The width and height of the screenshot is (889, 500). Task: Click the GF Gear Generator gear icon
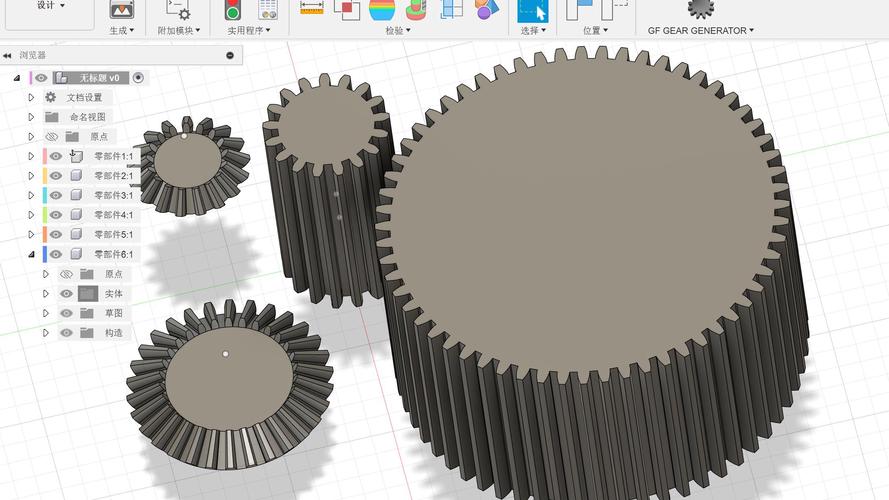tap(700, 8)
